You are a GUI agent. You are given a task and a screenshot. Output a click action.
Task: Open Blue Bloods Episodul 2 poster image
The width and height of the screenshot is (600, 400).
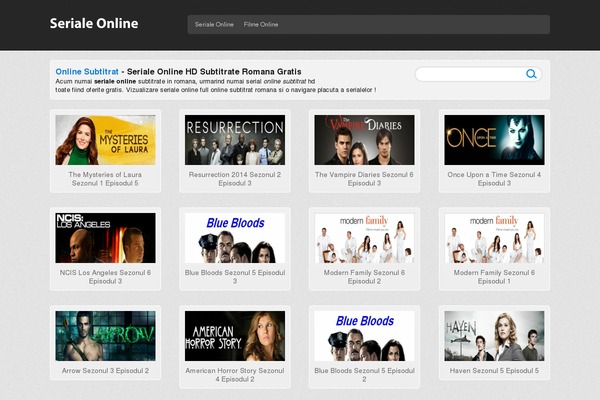click(x=364, y=336)
